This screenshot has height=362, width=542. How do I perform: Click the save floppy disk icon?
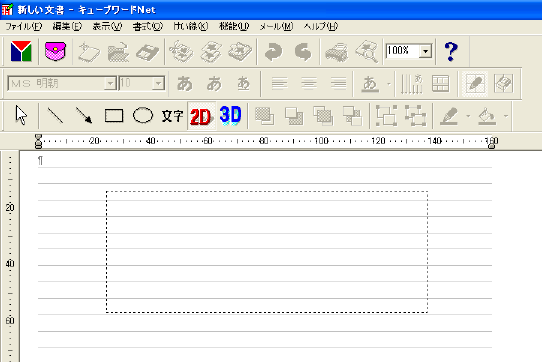pos(147,52)
